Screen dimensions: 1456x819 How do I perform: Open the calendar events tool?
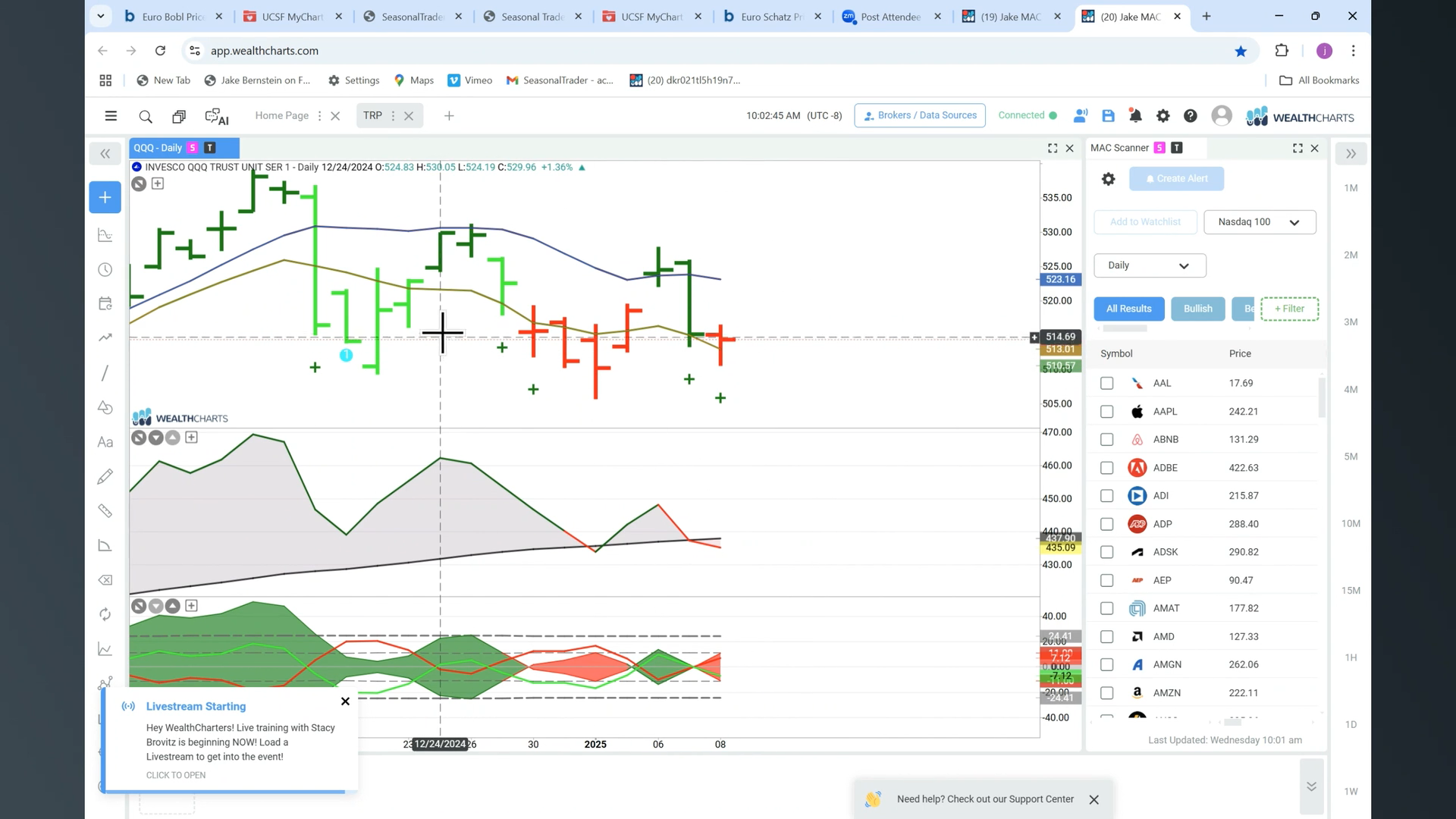pos(105,303)
